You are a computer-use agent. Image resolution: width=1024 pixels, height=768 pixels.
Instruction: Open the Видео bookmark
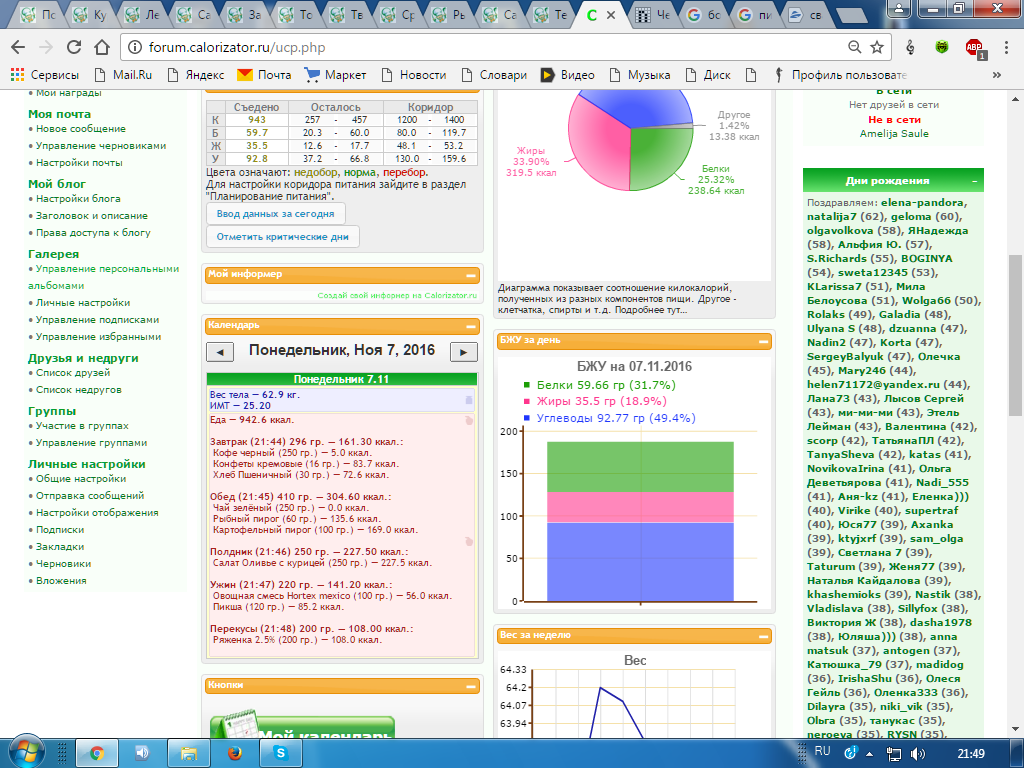pos(568,75)
